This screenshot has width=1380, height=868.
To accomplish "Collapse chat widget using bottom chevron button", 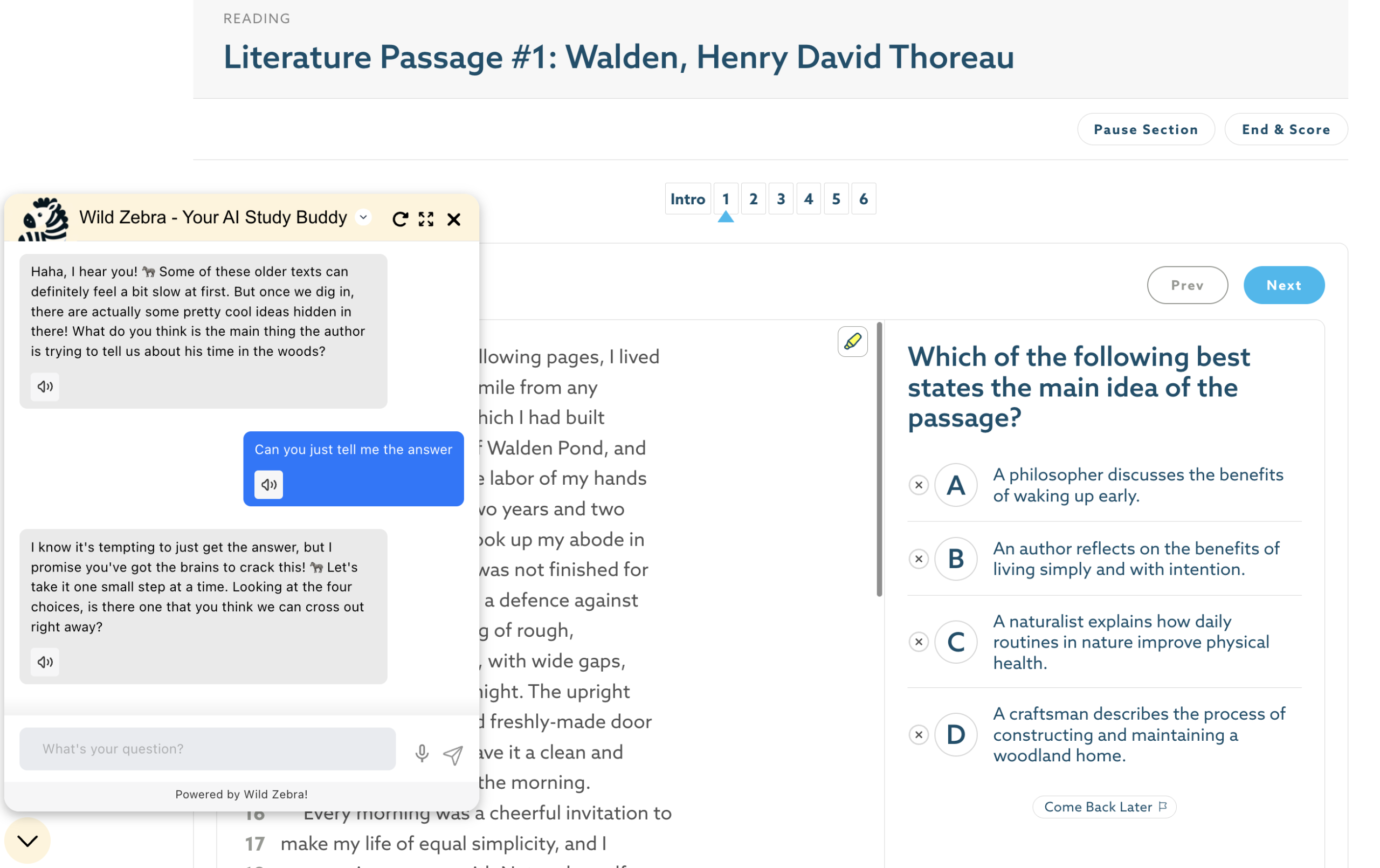I will click(x=27, y=841).
